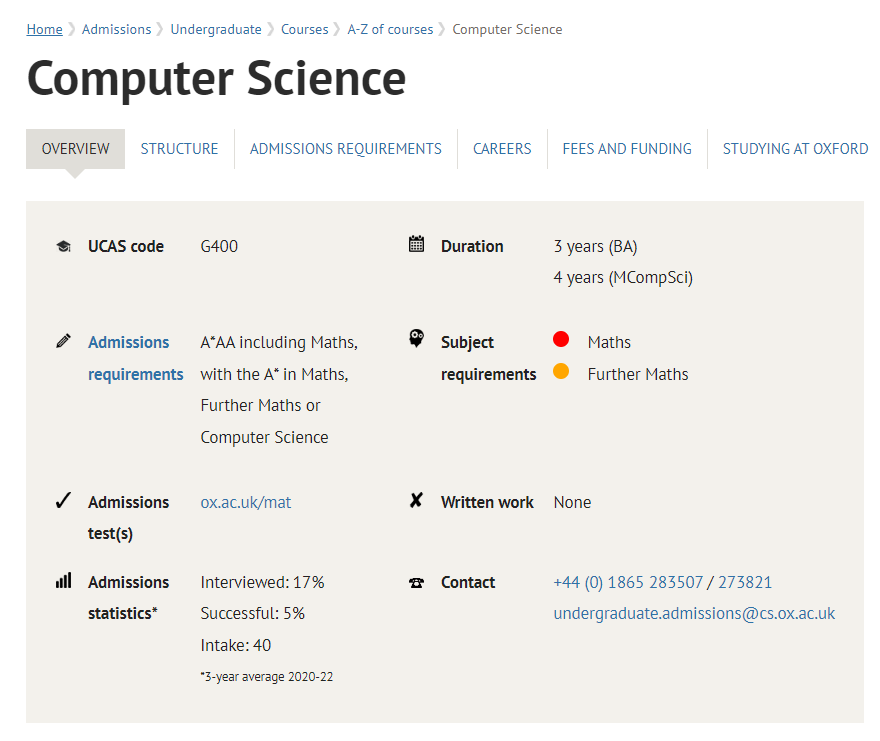Image resolution: width=880 pixels, height=741 pixels.
Task: Open the ox.ac.uk/mat link
Action: click(x=246, y=502)
